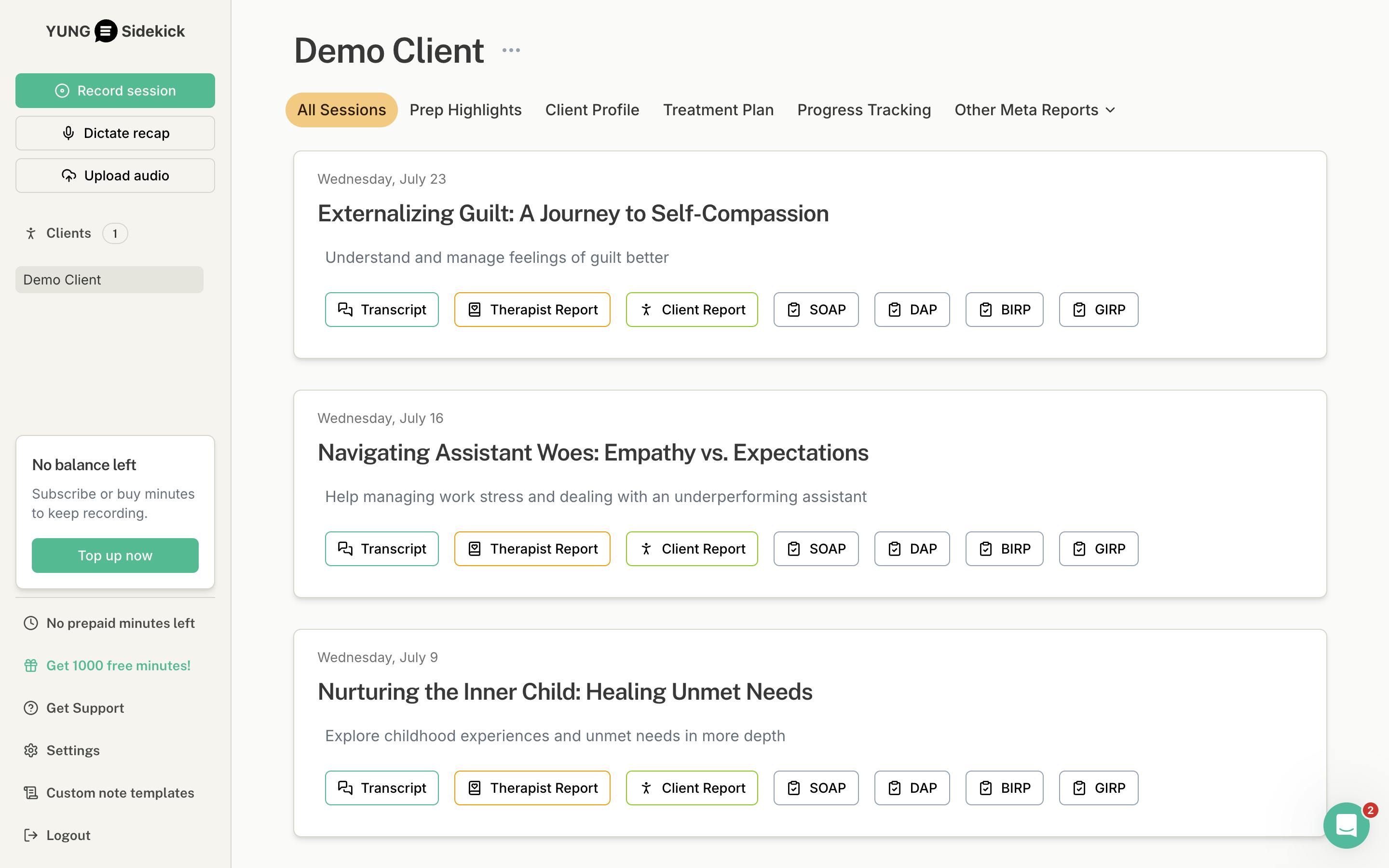The height and width of the screenshot is (868, 1389).
Task: Expand the Other Meta Reports dropdown
Action: [x=1035, y=109]
